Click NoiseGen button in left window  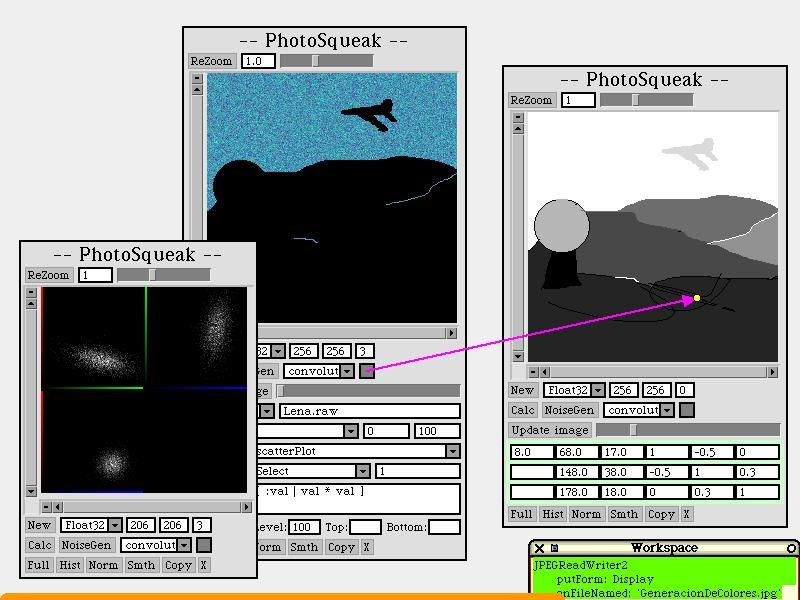[x=86, y=545]
